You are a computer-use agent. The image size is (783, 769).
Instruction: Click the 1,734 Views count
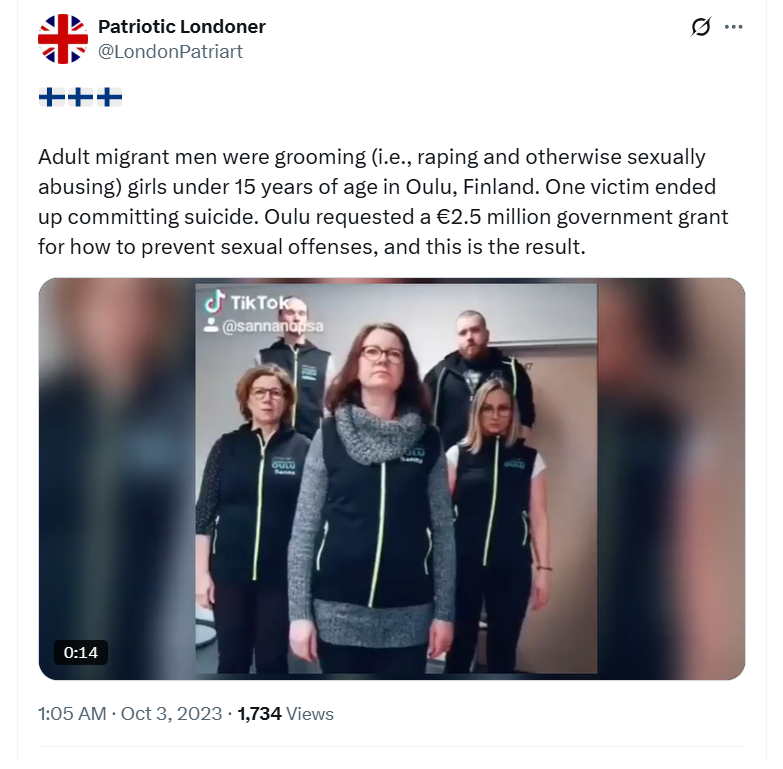[286, 714]
